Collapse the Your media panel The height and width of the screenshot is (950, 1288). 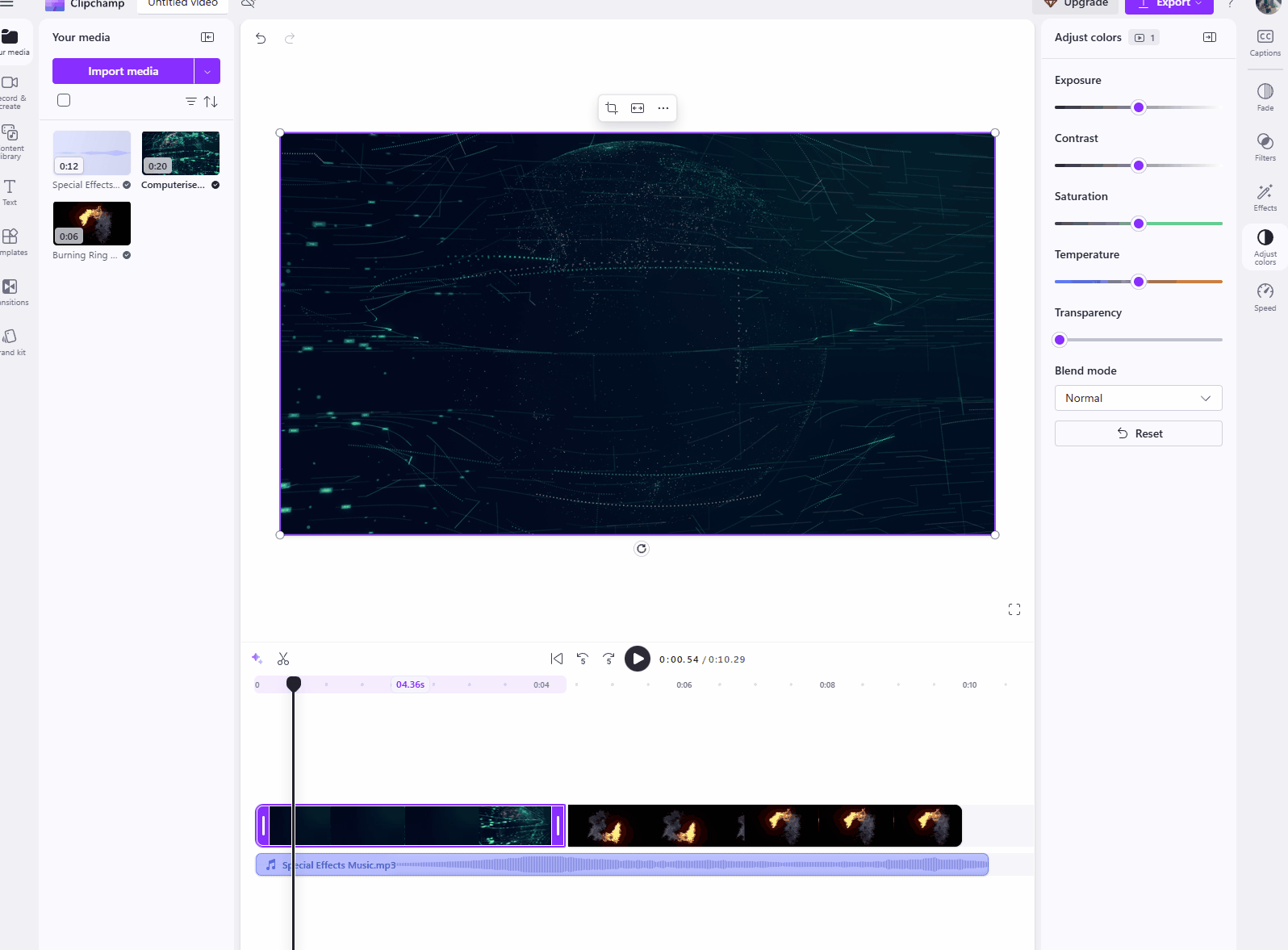pos(207,38)
